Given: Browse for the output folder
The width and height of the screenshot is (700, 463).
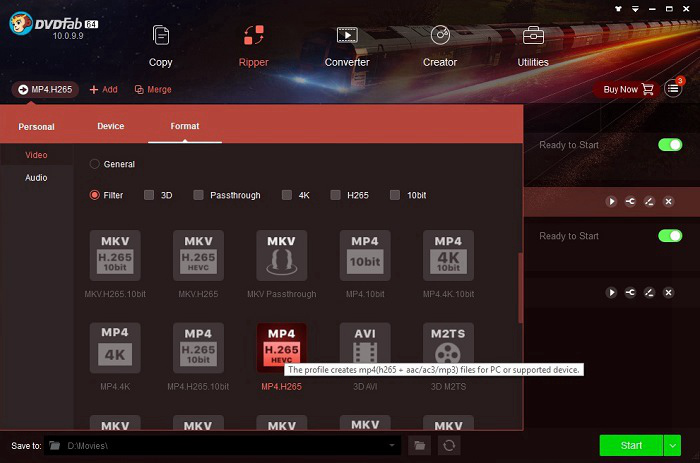Looking at the screenshot, I should coord(420,445).
